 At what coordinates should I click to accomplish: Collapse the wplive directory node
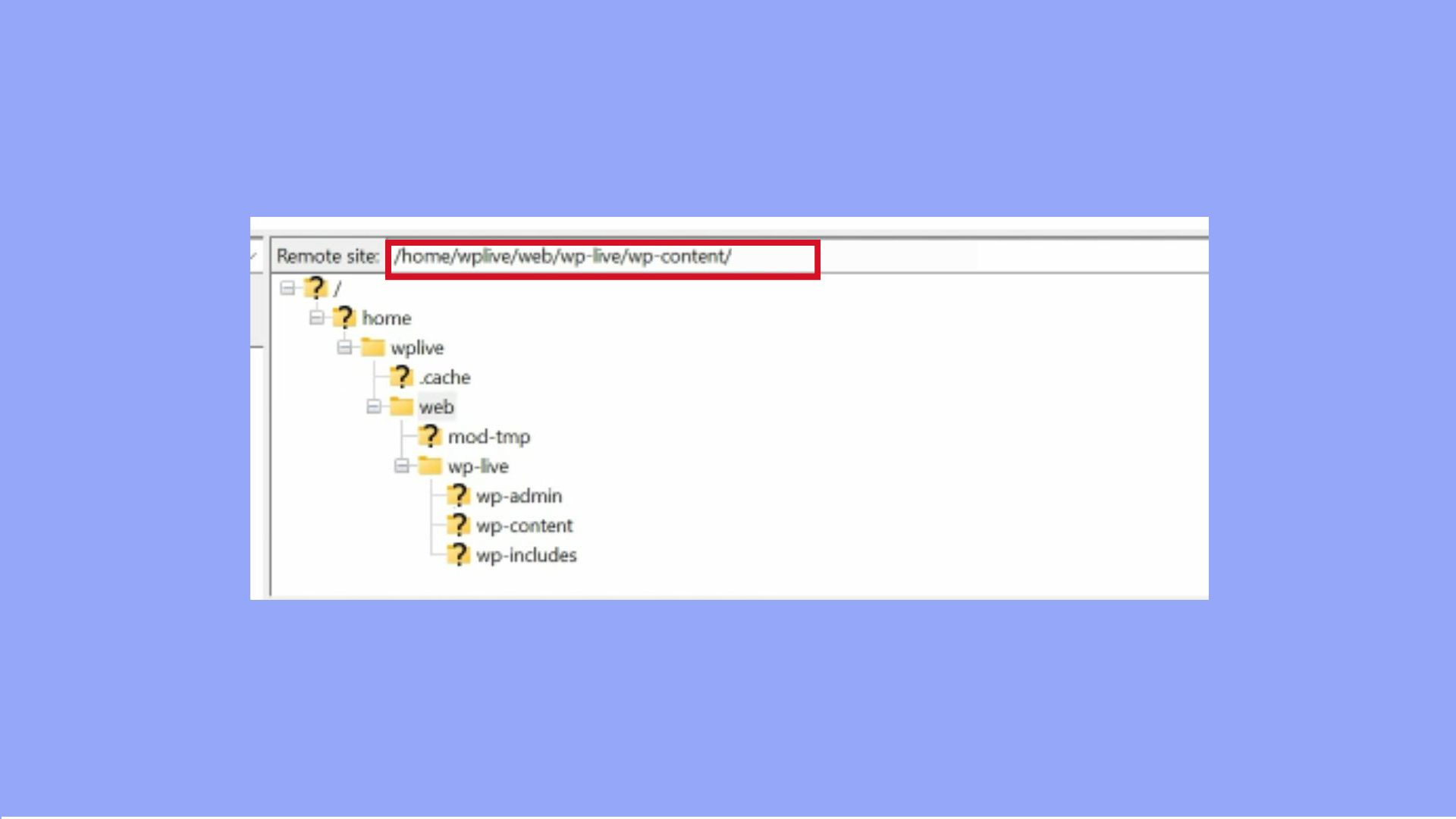tap(345, 347)
